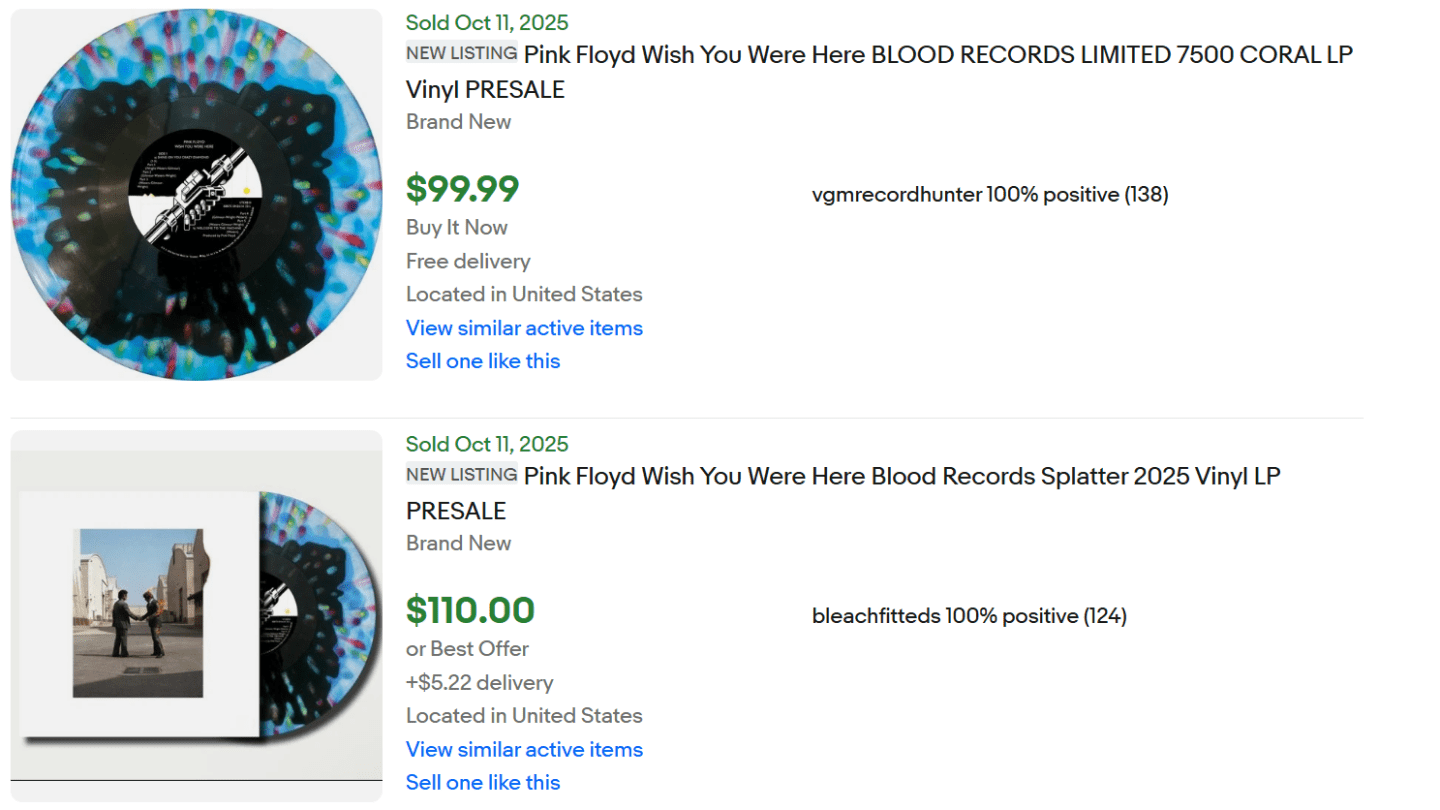Click Brand New condition under Splatter 2025 listing
This screenshot has width=1440, height=810.
(x=459, y=543)
